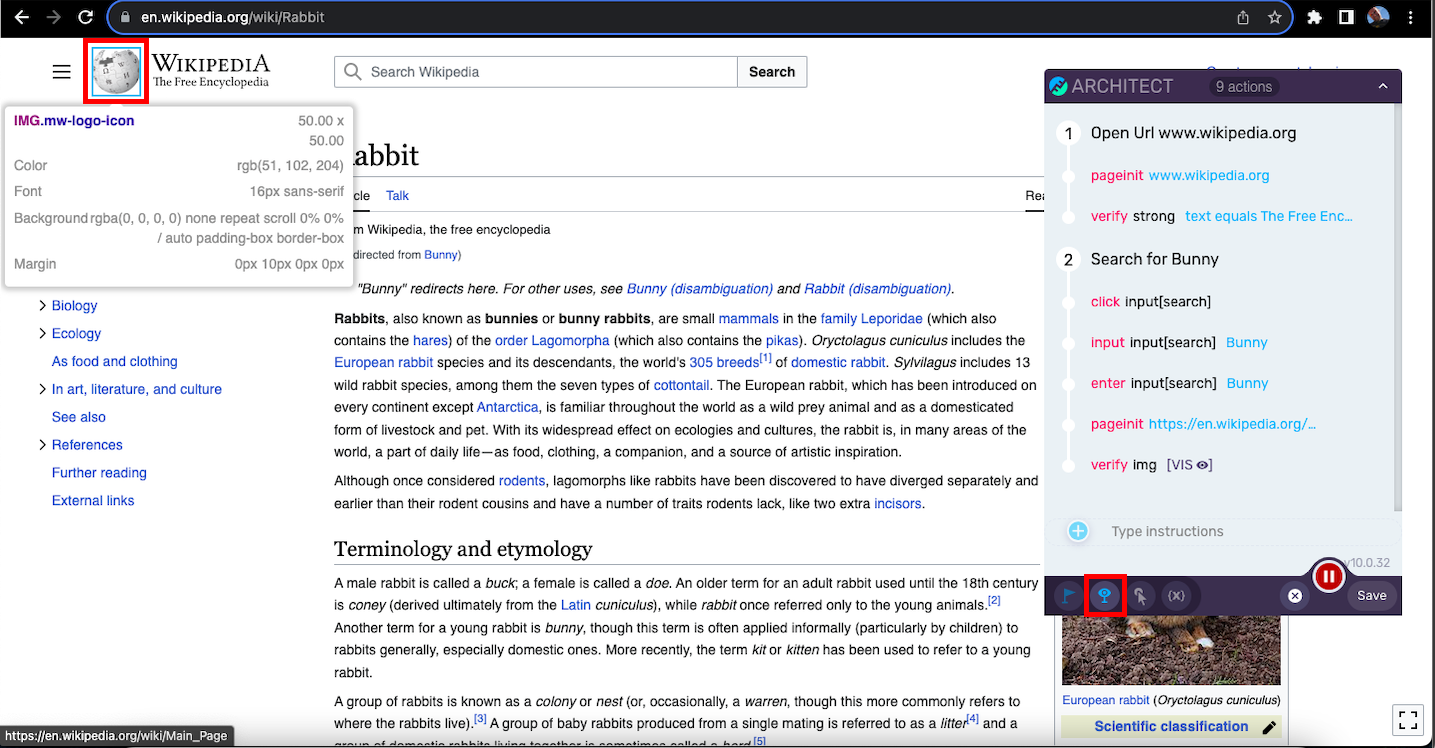Toggle the browser side panel icon

1346,17
